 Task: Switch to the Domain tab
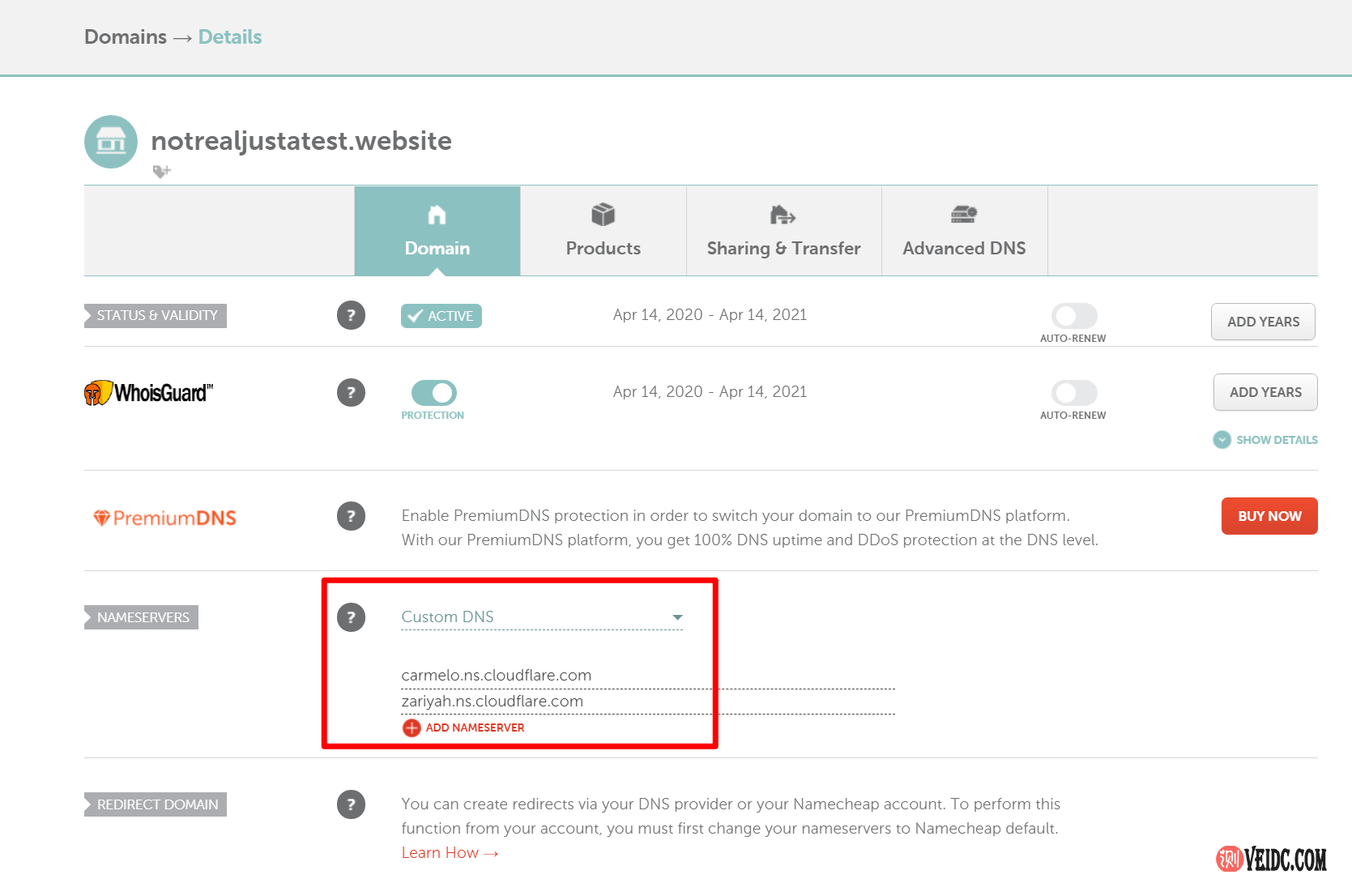(x=437, y=231)
